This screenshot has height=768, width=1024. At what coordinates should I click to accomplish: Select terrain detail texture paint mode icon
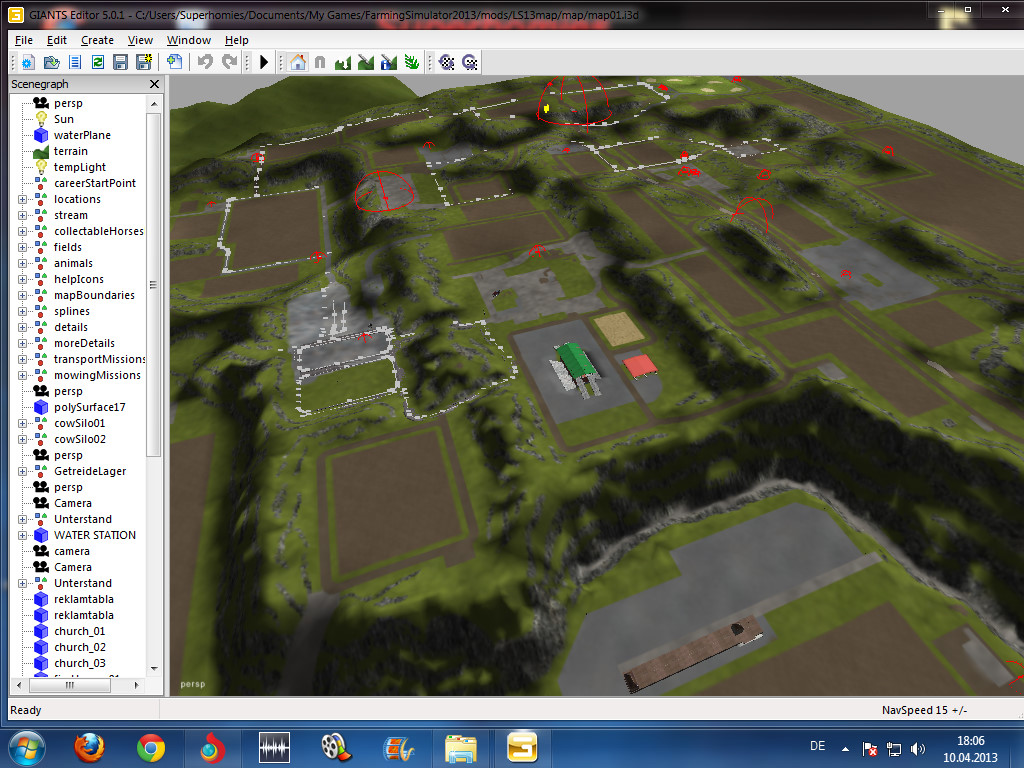click(366, 63)
